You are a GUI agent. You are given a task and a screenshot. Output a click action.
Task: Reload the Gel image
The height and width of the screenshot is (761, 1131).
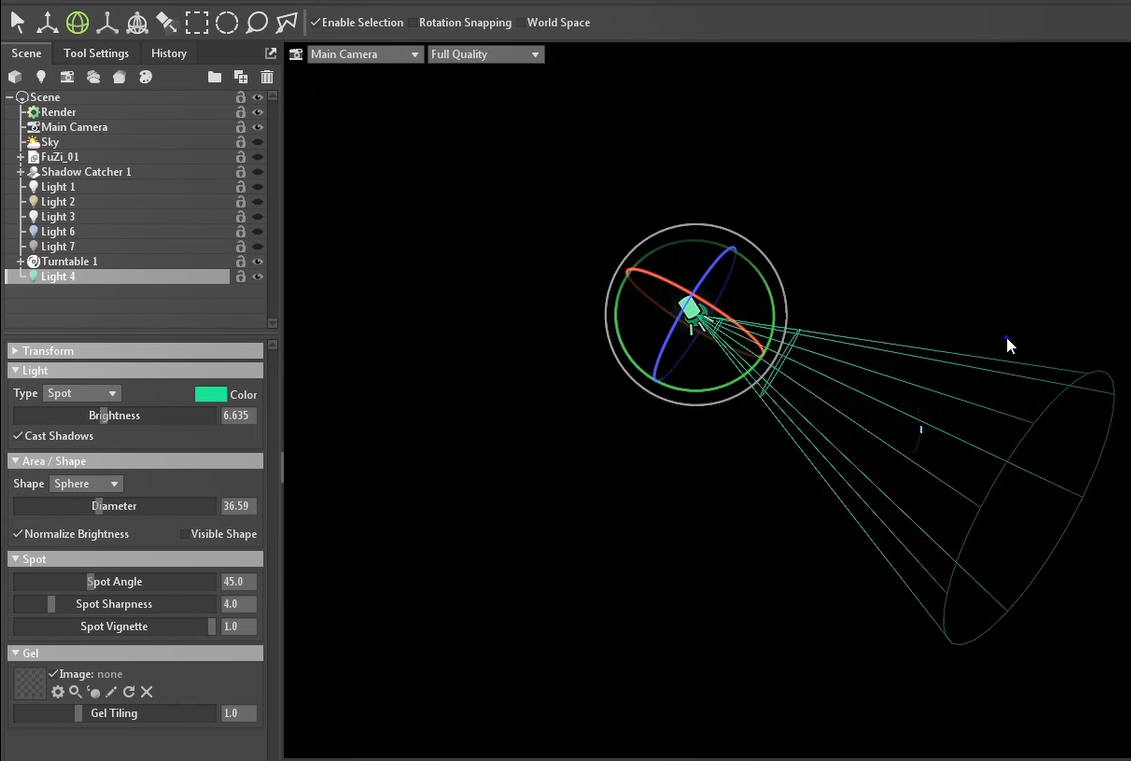129,692
